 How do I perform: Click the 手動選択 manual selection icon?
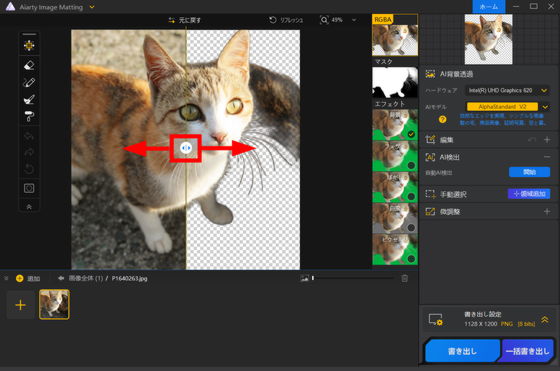pyautogui.click(x=430, y=194)
